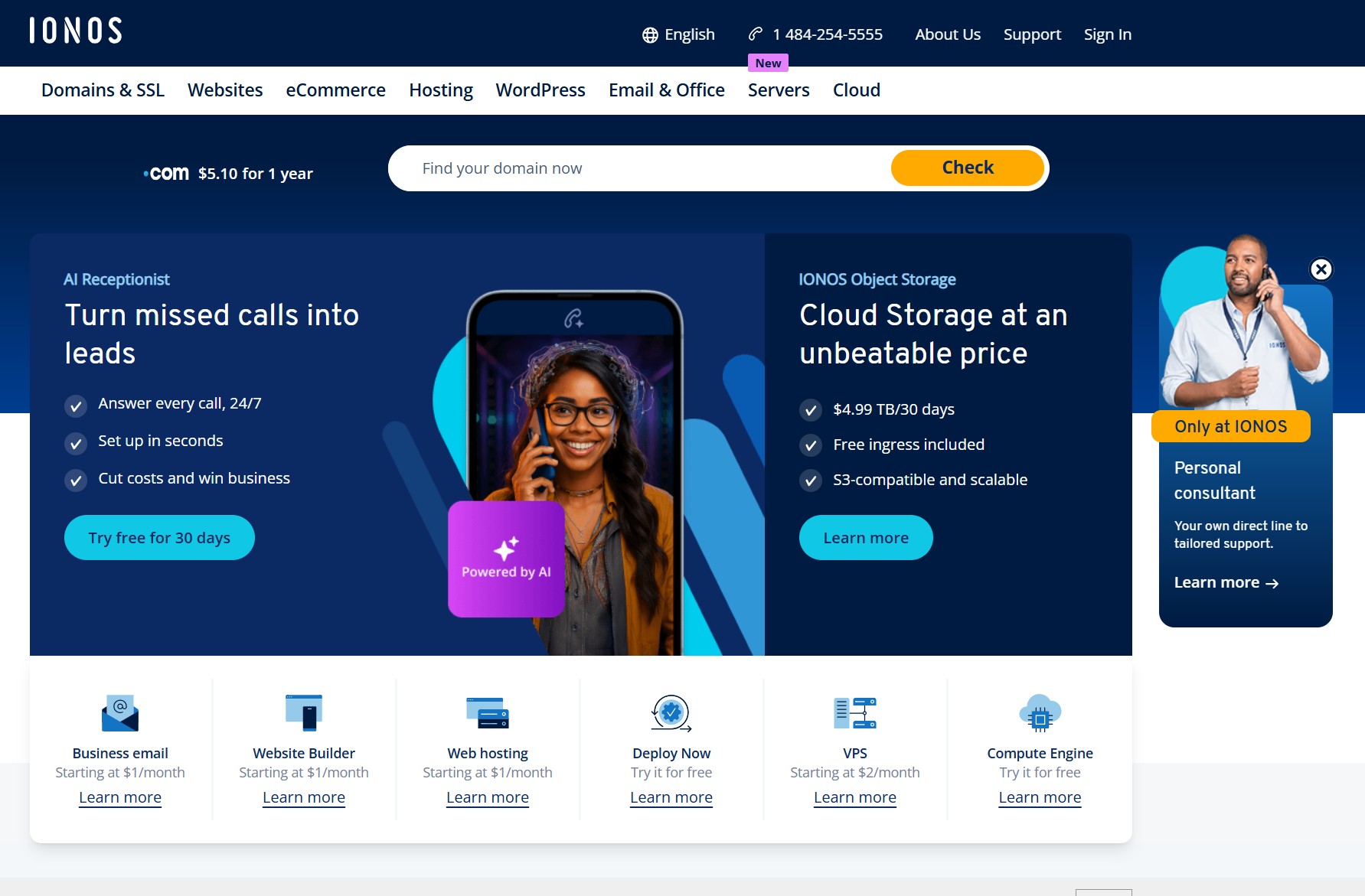Click the Website Builder icon
The image size is (1365, 896).
point(304,713)
